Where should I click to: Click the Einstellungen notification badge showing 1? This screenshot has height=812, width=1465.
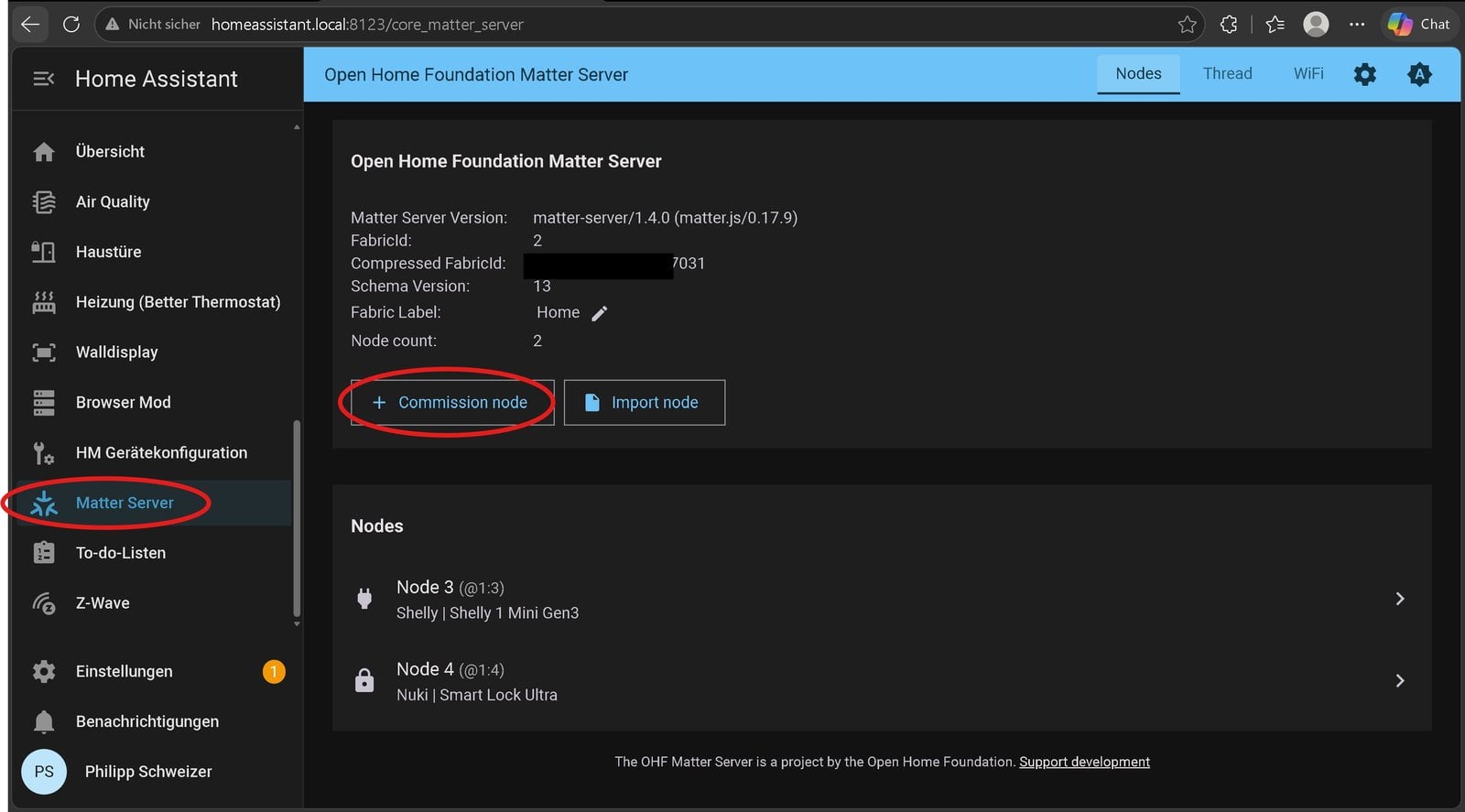(x=274, y=672)
